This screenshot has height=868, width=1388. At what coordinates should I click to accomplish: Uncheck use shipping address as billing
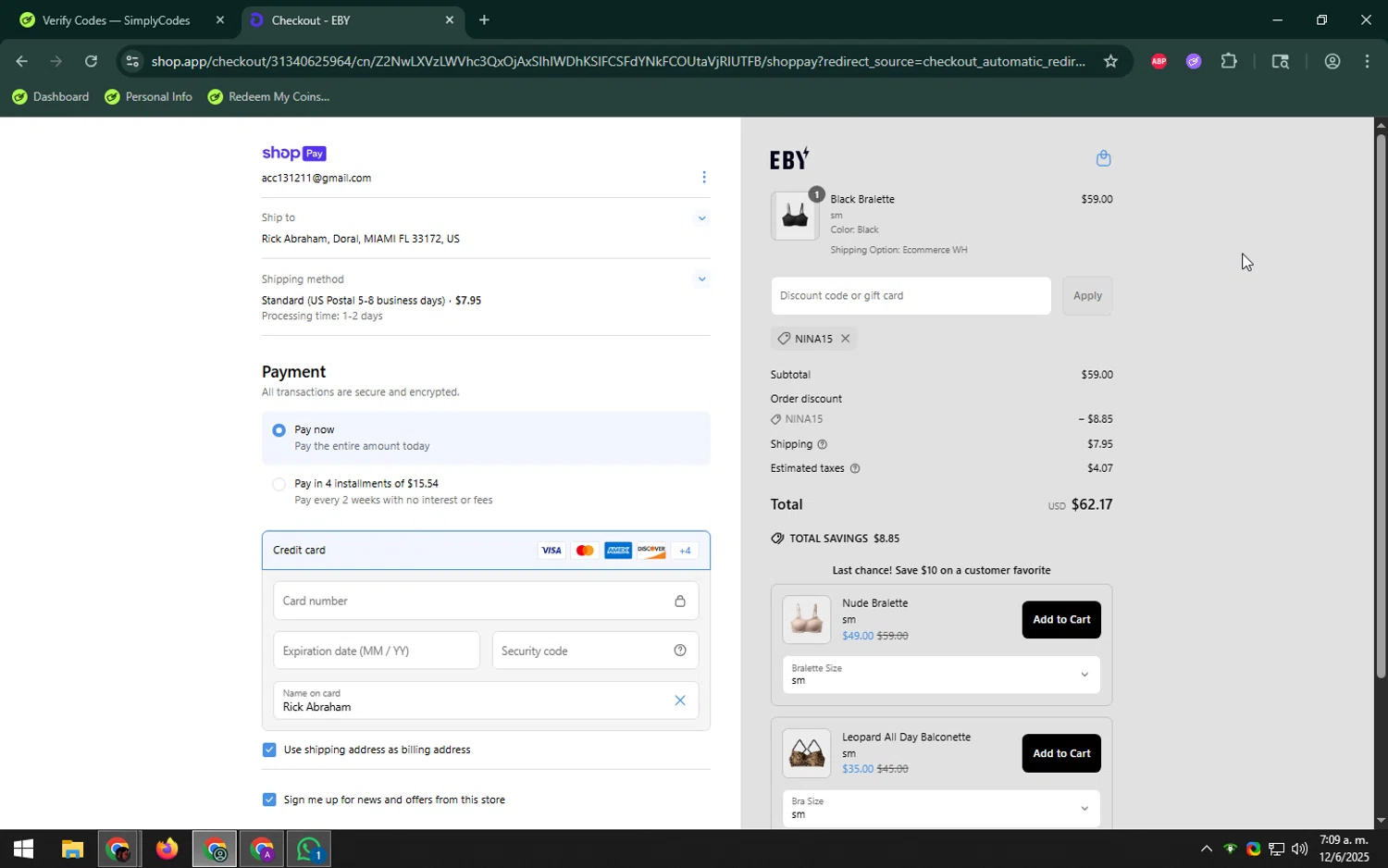[269, 750]
